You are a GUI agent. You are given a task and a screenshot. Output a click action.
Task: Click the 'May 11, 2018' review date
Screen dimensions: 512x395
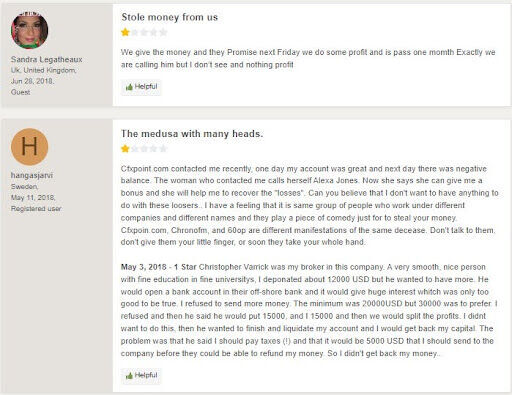[x=33, y=198]
